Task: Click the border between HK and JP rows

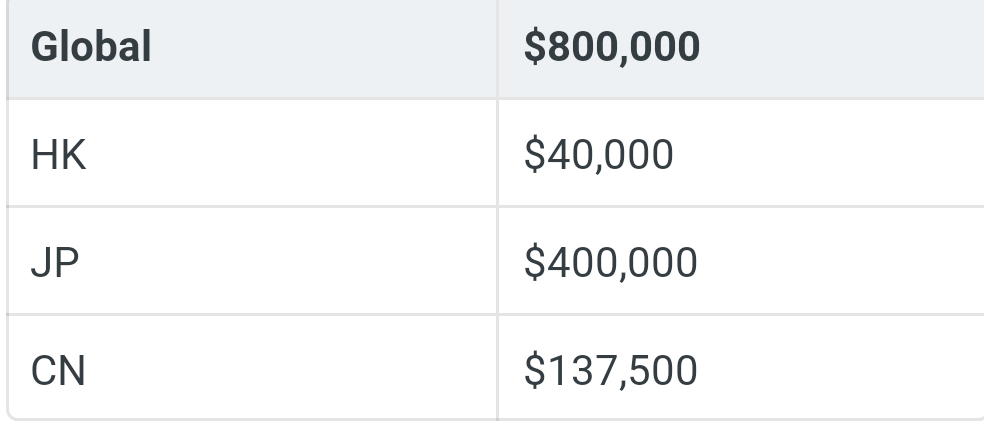Action: click(x=495, y=206)
